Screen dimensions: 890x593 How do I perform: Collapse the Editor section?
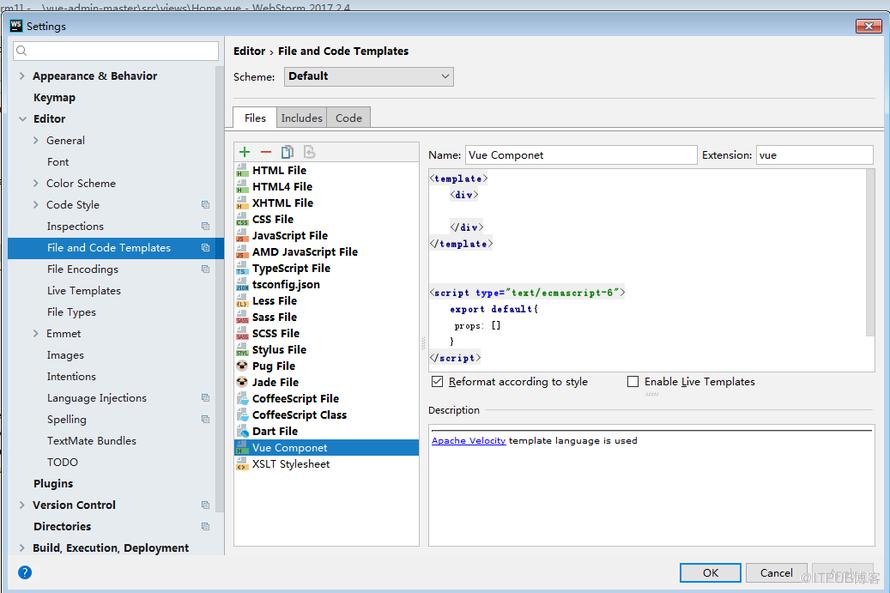(23, 119)
